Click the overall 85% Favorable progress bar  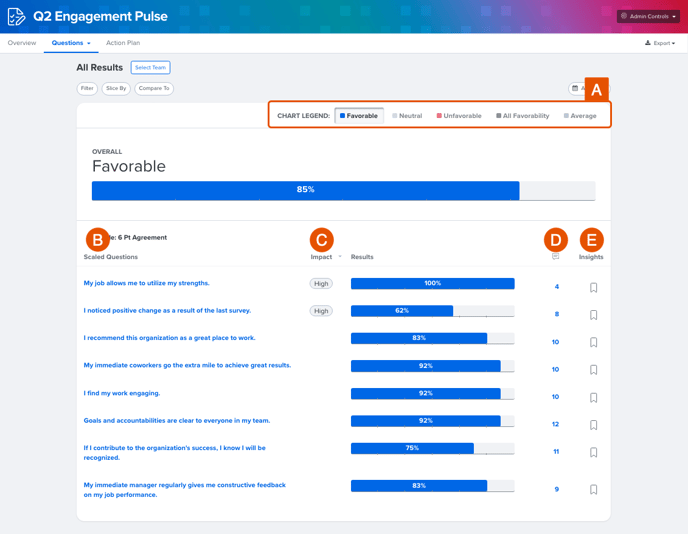point(344,191)
